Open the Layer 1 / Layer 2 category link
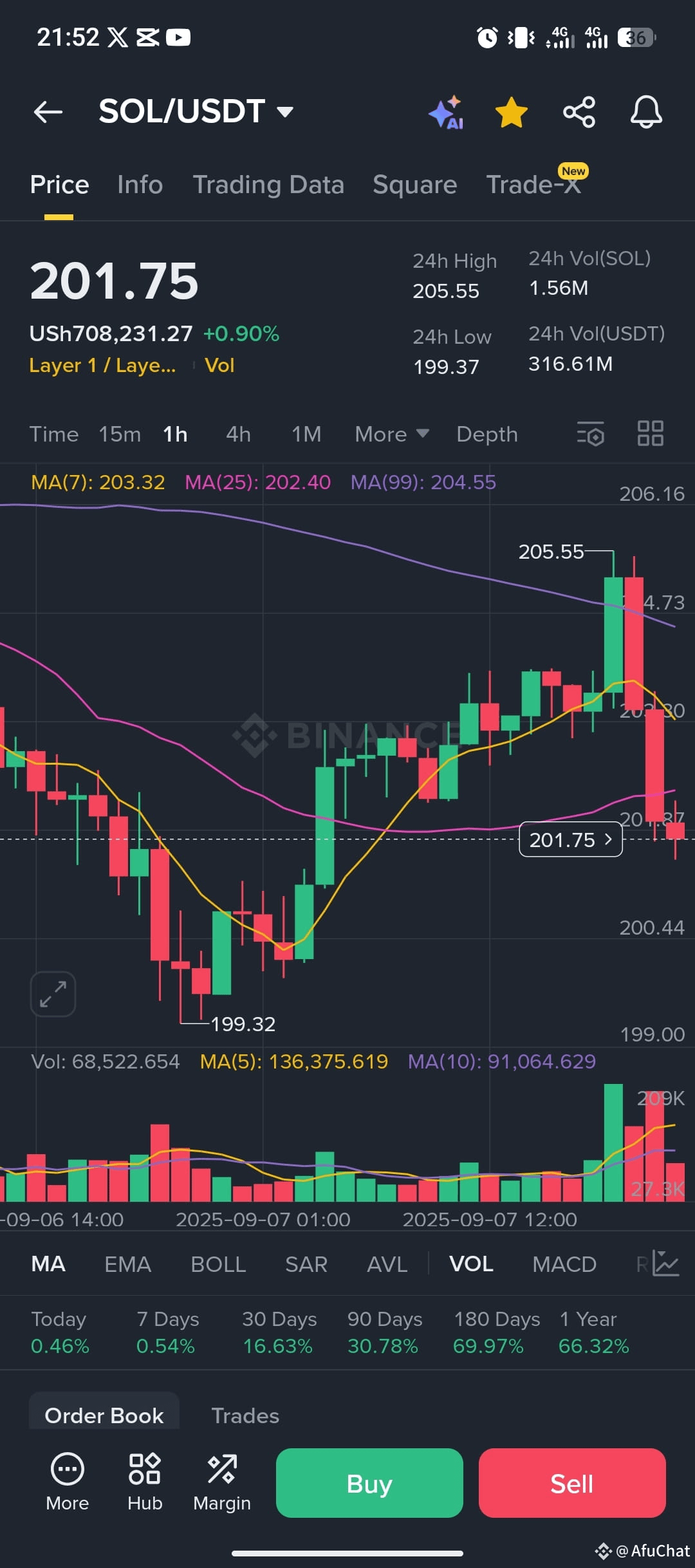The image size is (695, 1568). 102,366
